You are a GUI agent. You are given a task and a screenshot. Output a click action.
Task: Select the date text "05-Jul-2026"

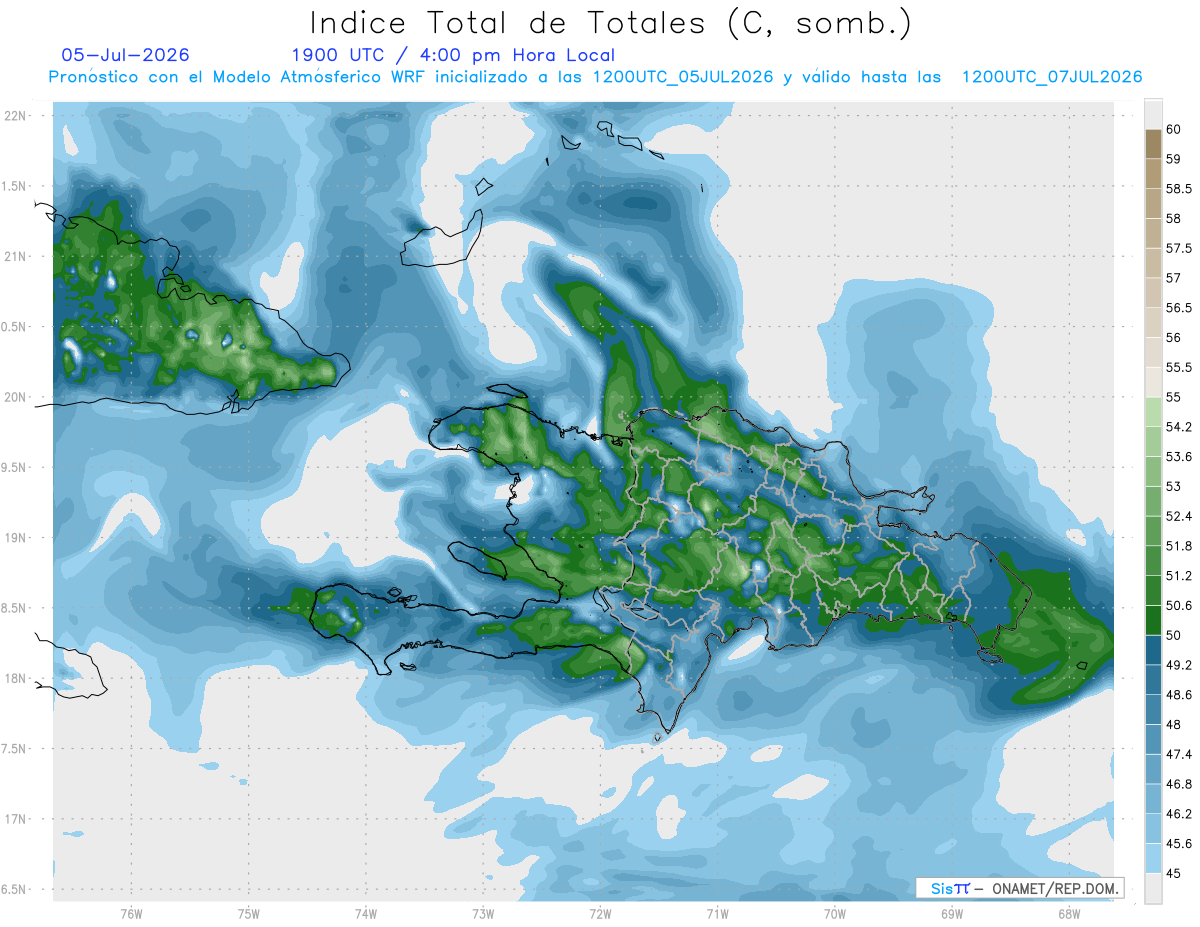[125, 55]
